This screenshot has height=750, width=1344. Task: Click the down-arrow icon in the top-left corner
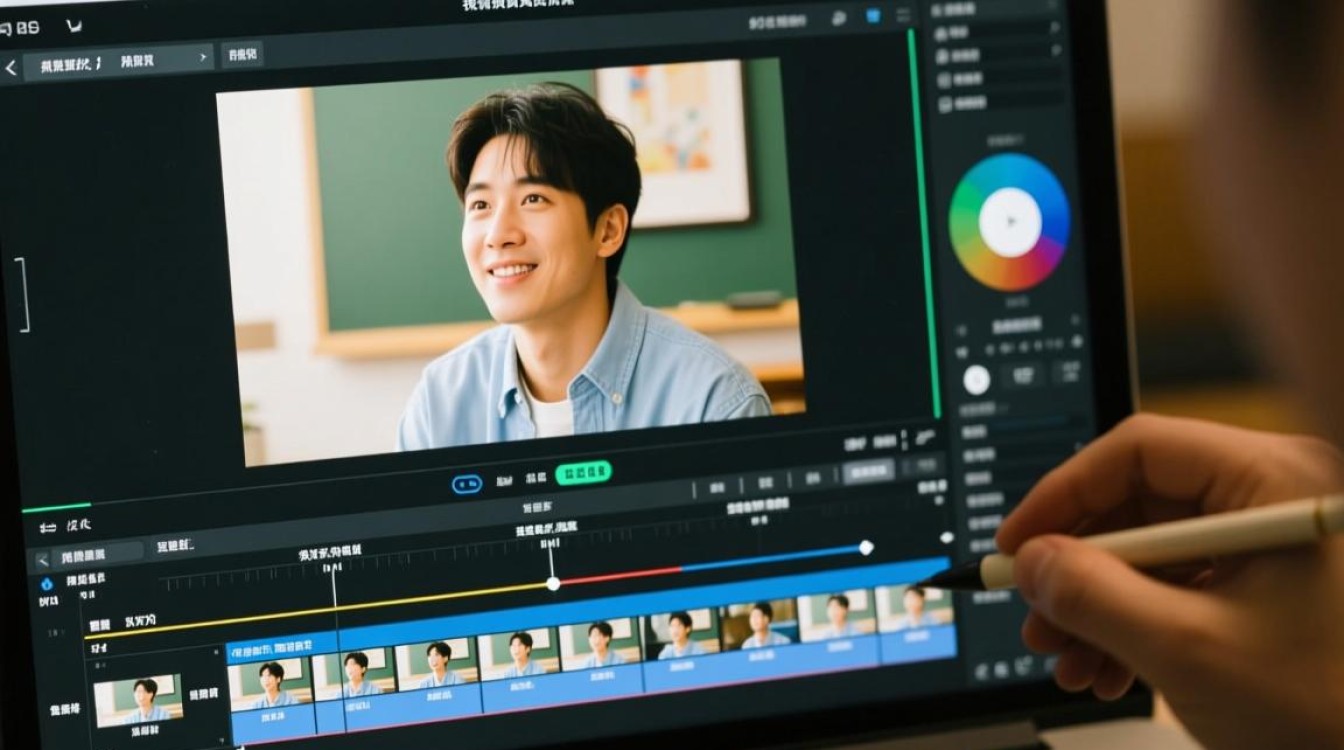point(74,27)
